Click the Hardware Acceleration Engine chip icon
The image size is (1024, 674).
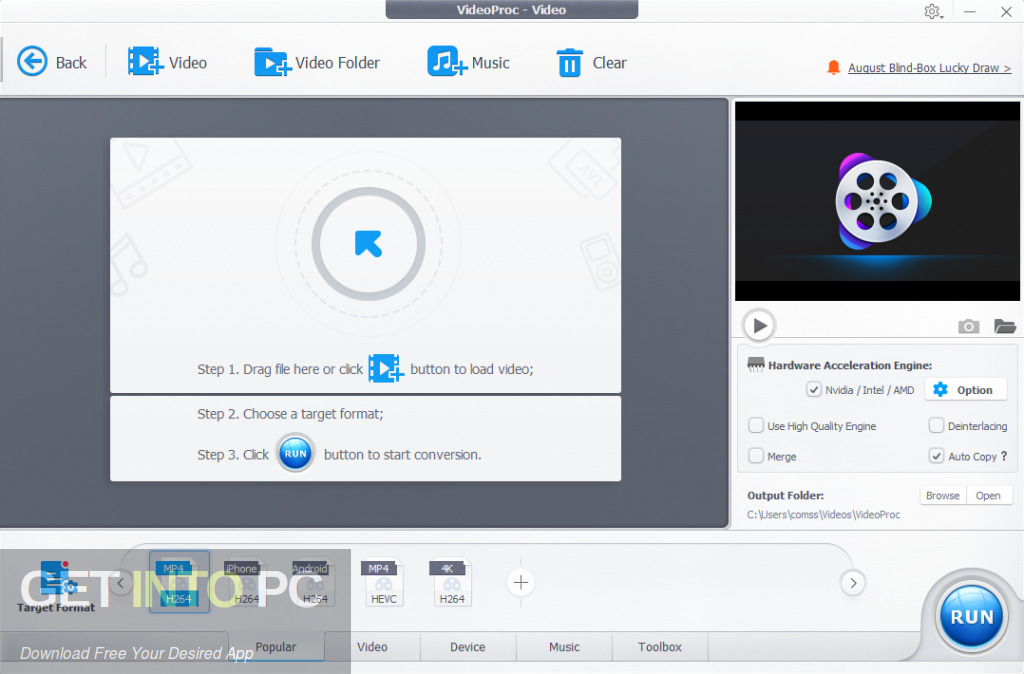tap(756, 365)
